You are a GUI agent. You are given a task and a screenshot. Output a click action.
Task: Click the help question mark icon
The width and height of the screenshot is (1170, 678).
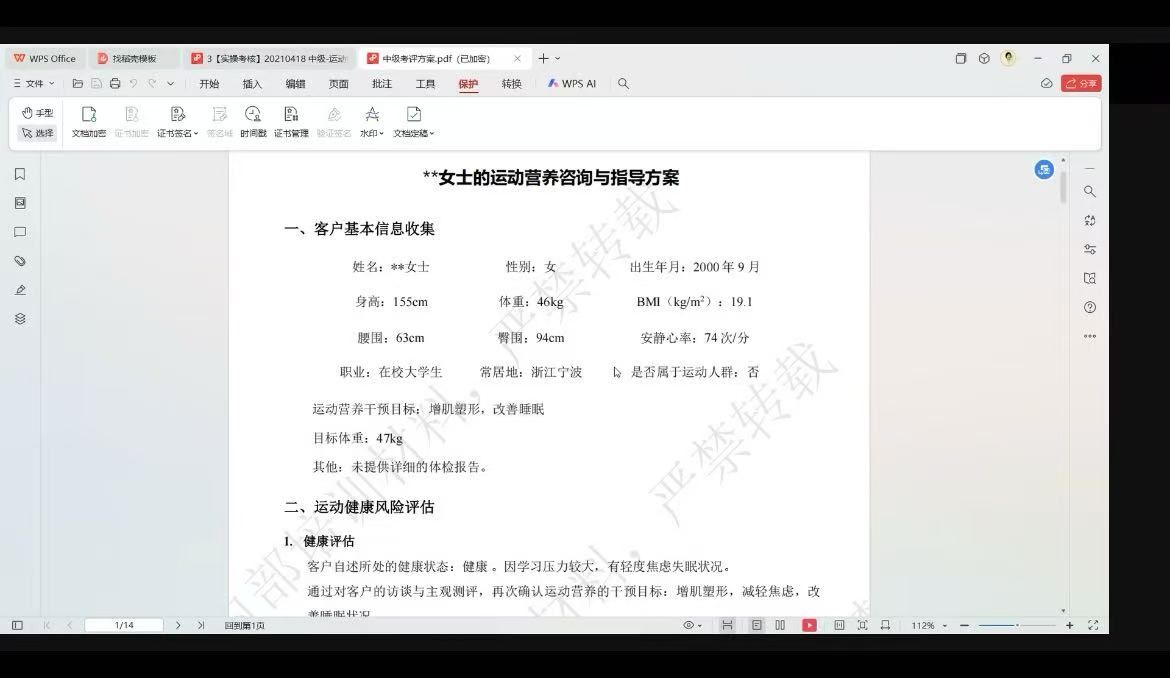1090,307
